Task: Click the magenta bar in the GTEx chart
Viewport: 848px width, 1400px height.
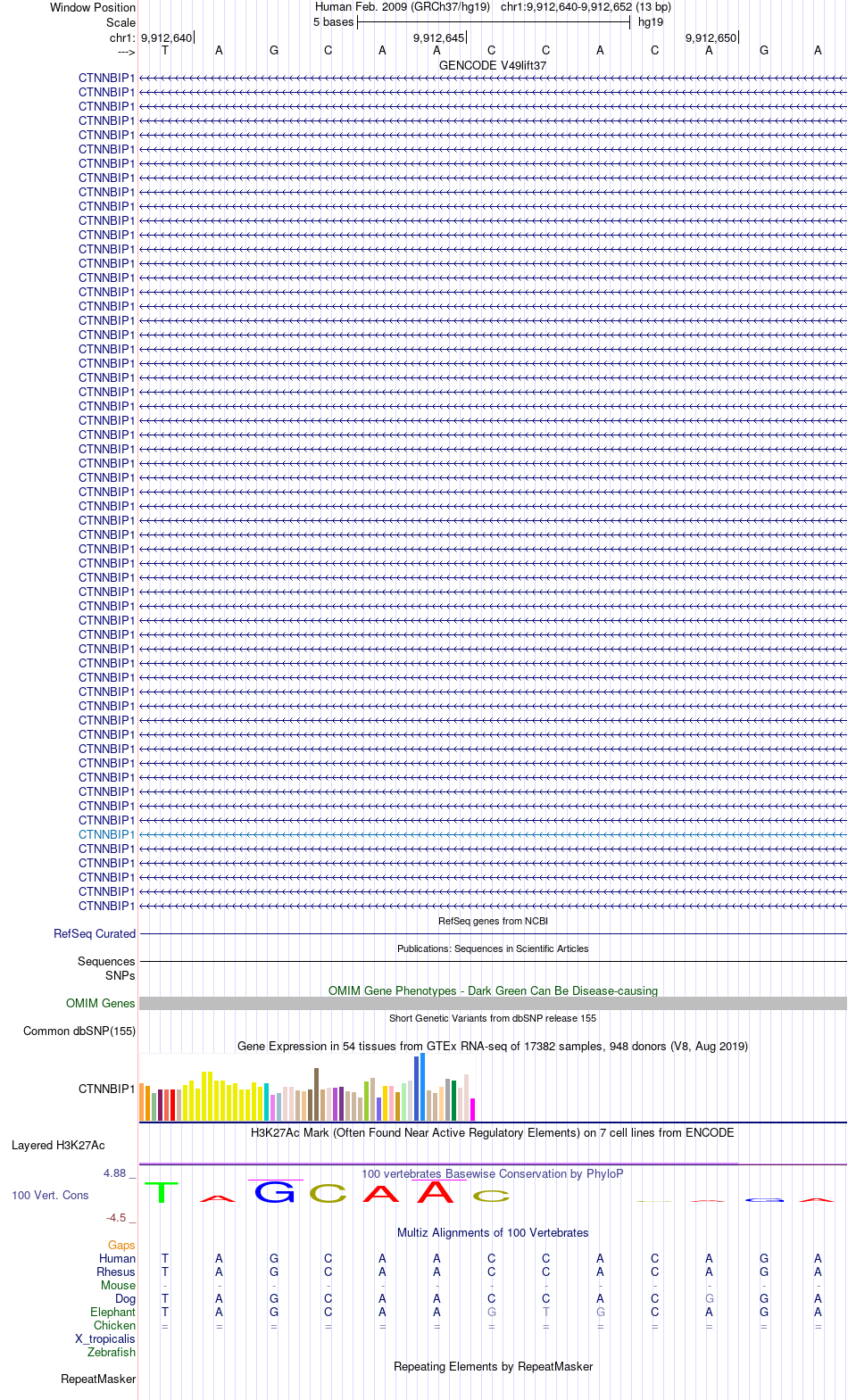Action: [x=472, y=1109]
